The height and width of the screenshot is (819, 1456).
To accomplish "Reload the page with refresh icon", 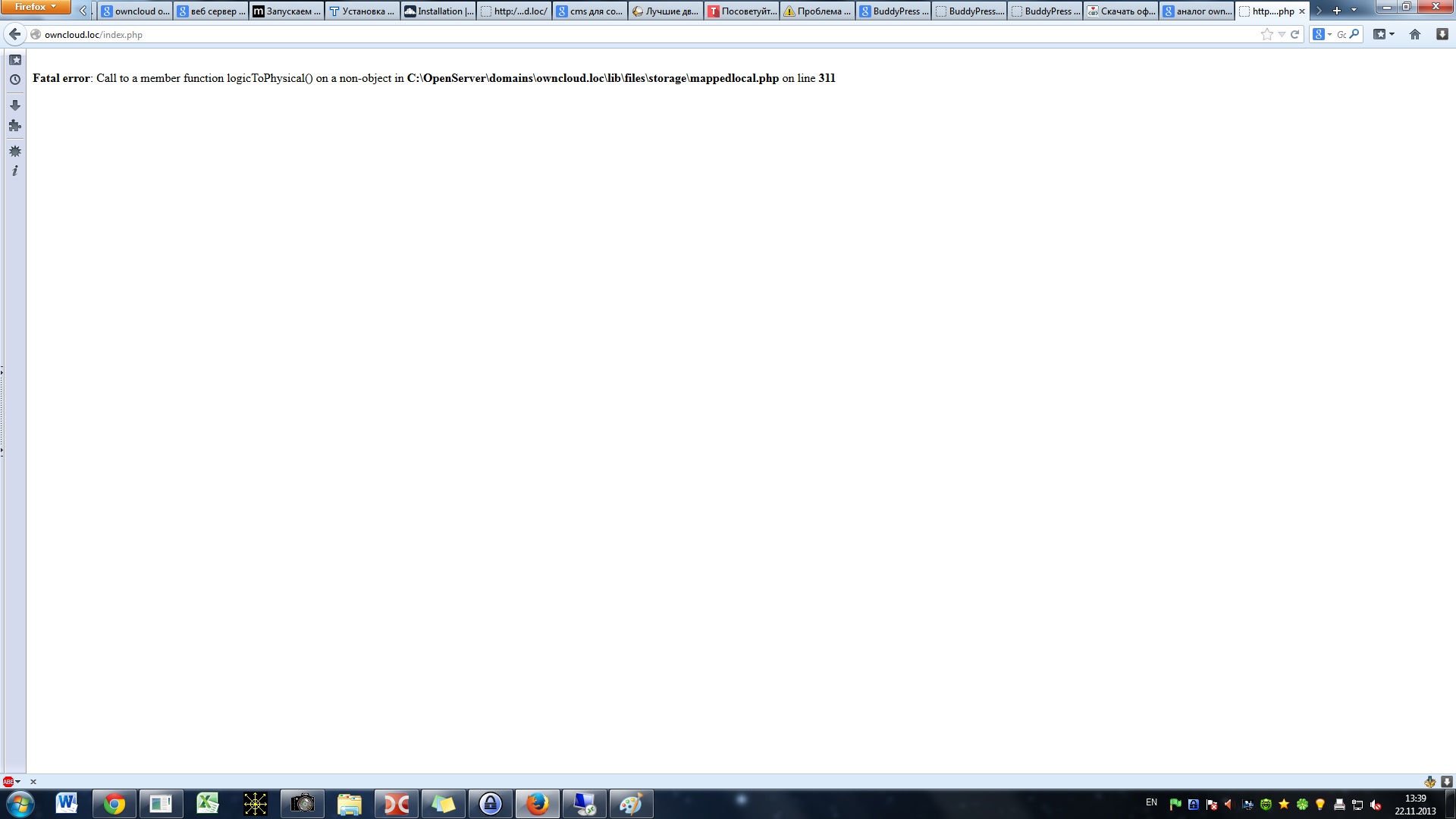I will 1295,34.
